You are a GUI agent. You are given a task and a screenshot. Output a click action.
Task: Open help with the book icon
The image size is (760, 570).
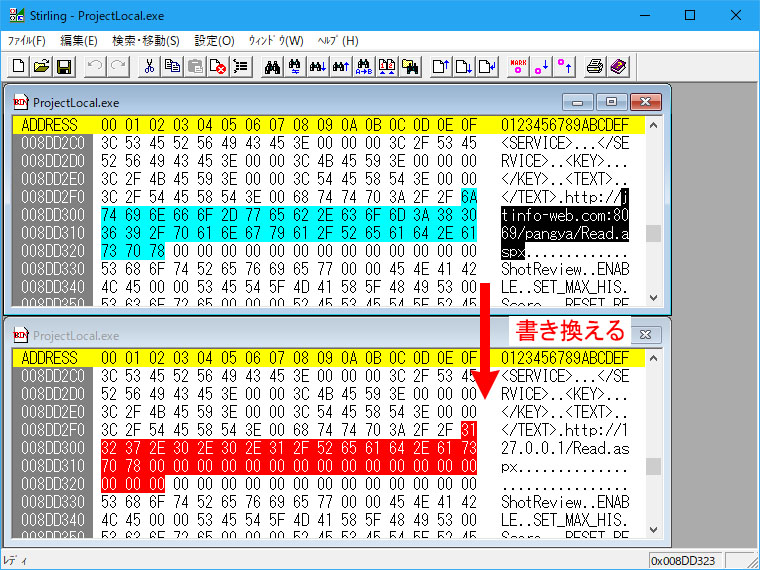tap(618, 67)
